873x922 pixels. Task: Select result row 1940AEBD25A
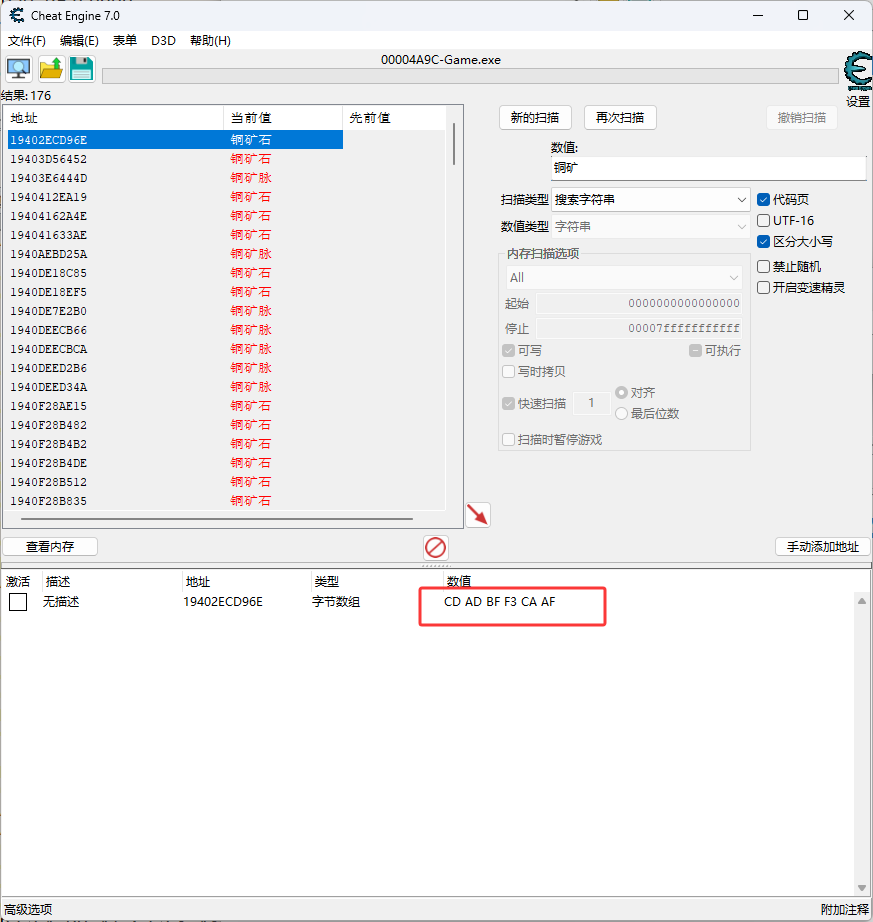click(175, 254)
